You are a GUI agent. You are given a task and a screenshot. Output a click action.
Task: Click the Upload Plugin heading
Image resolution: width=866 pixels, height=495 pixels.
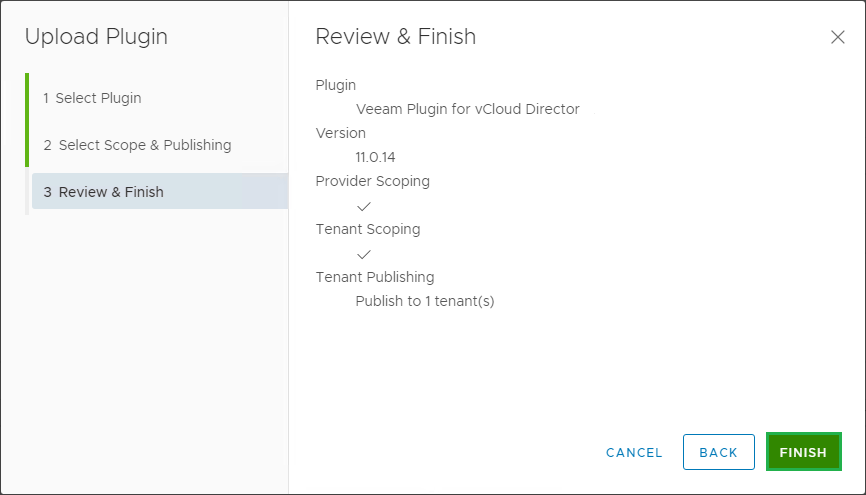pos(96,37)
